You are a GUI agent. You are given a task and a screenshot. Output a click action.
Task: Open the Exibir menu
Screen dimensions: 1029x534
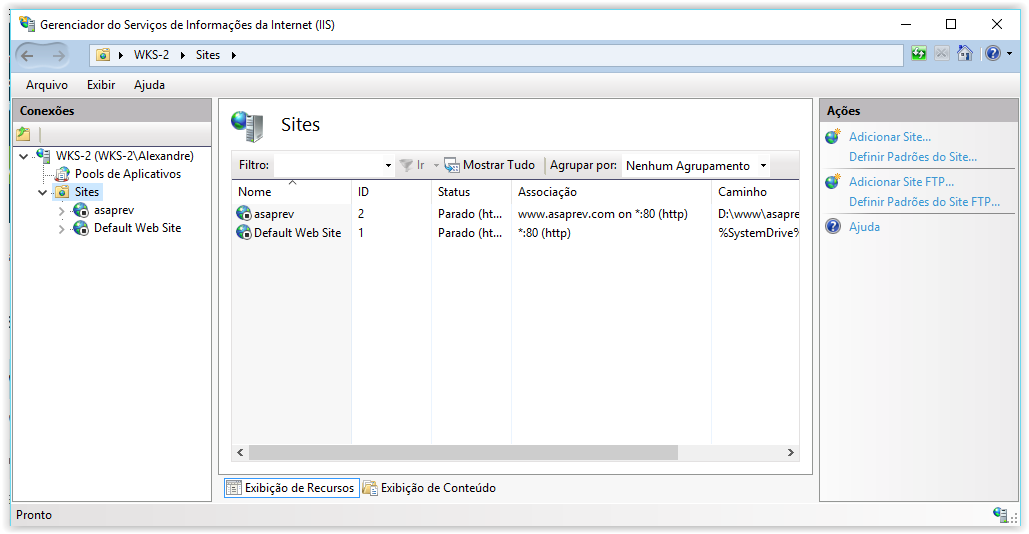pos(101,85)
